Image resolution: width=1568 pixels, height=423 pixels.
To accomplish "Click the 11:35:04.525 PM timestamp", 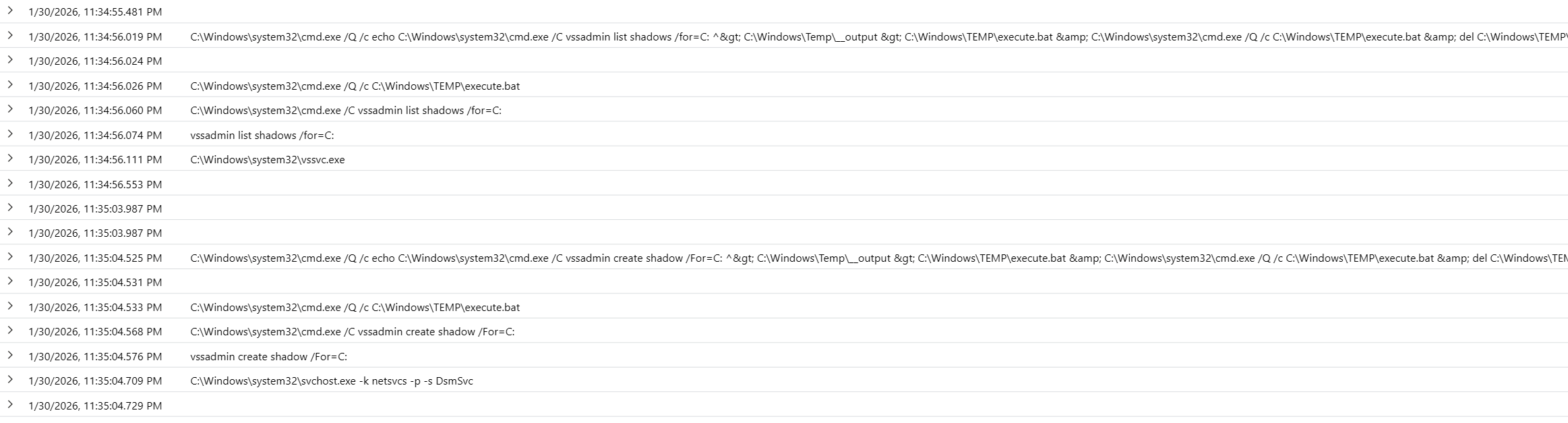I will [x=95, y=258].
